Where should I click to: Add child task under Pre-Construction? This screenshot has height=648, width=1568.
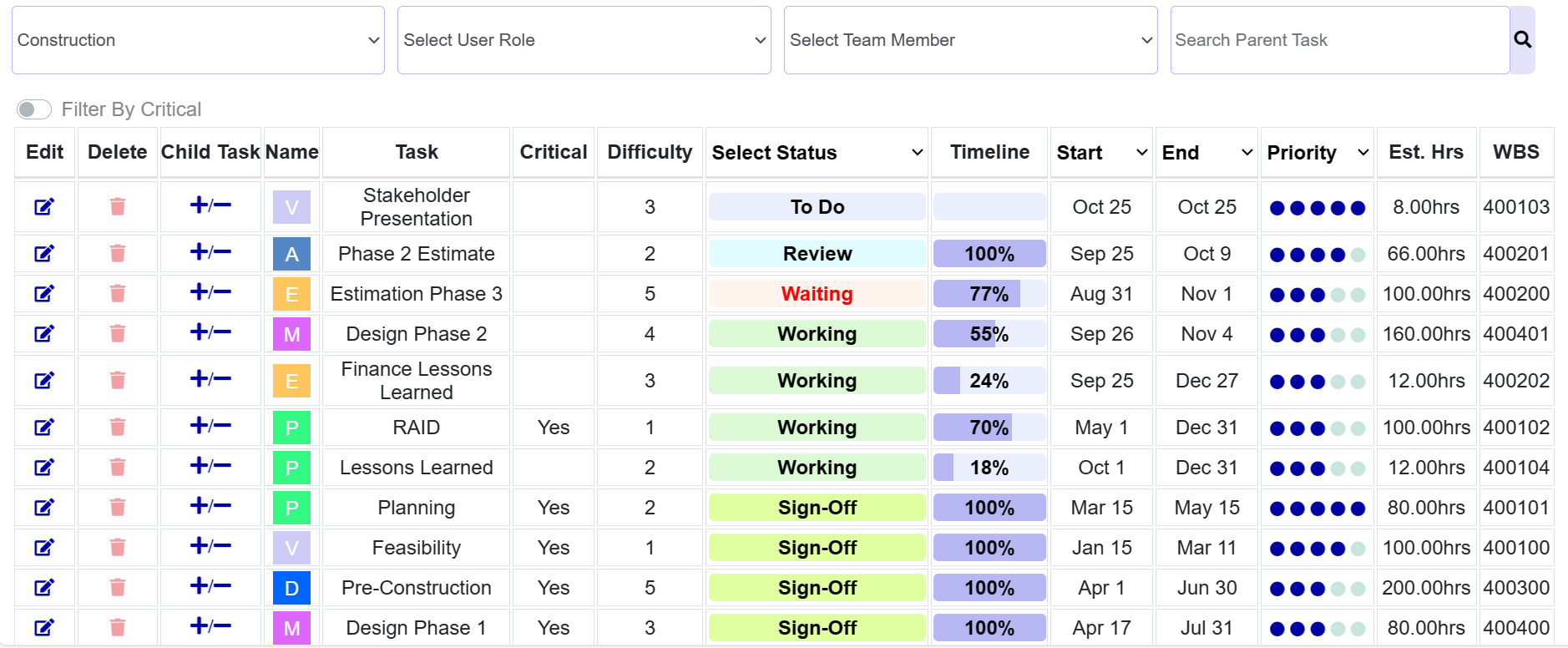coord(210,587)
